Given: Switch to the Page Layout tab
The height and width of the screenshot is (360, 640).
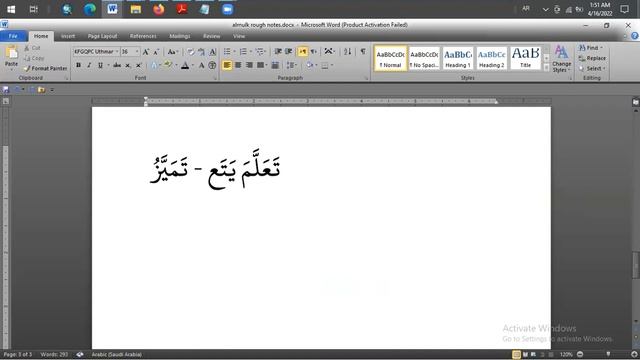Looking at the screenshot, I should tap(102, 36).
